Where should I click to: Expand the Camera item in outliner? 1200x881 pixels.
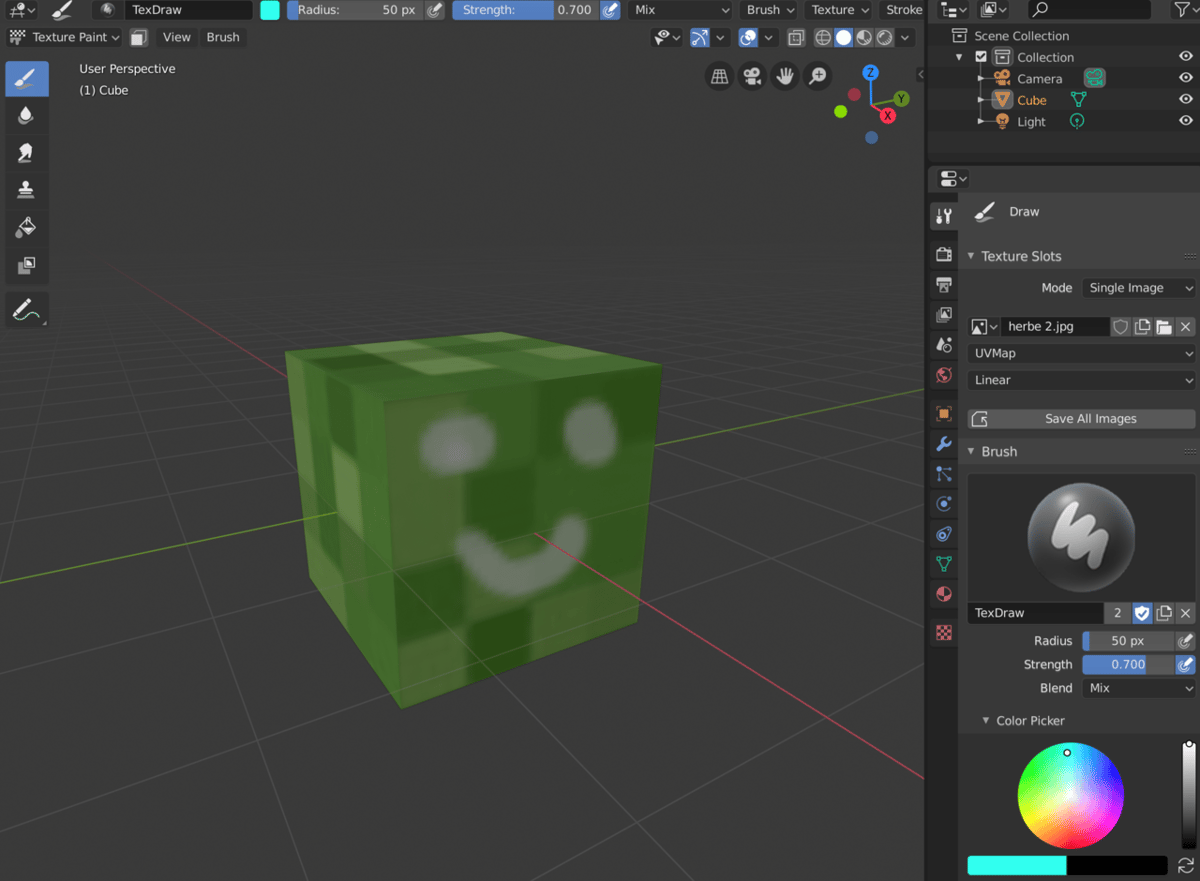pos(981,78)
